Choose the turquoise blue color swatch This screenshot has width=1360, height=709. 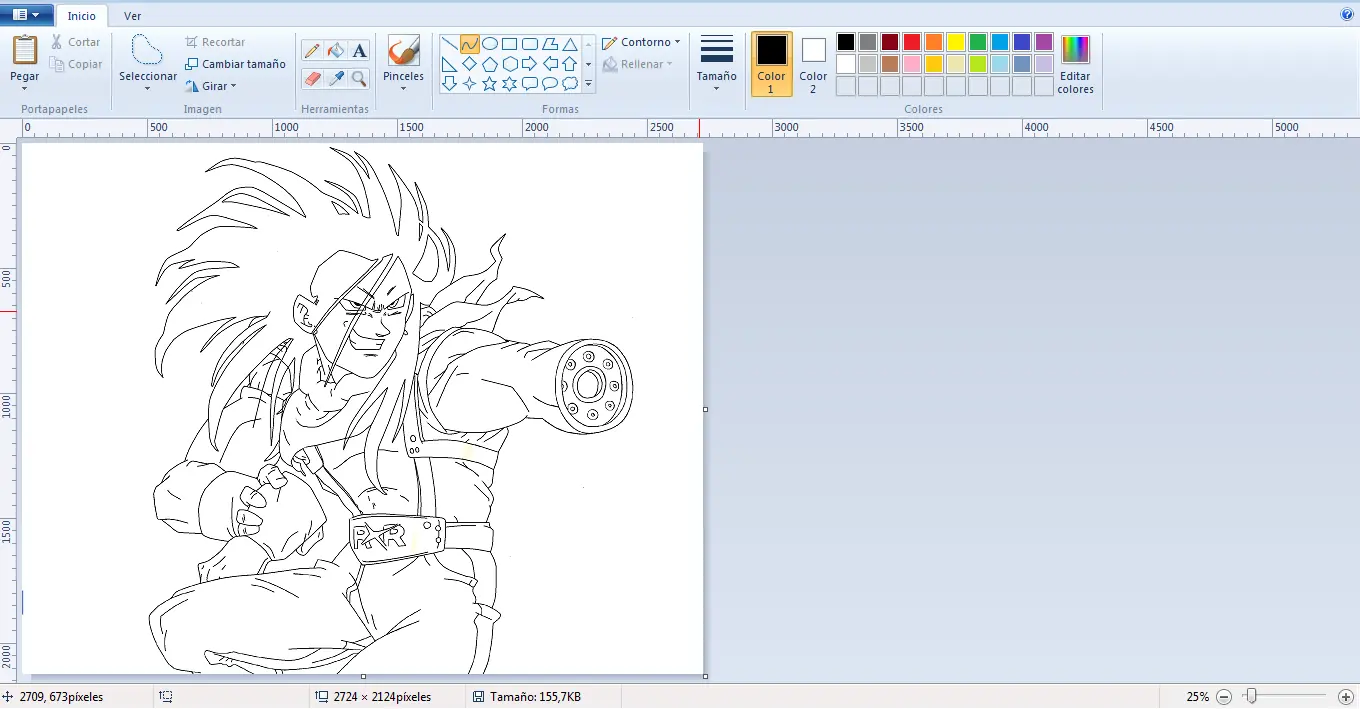(999, 42)
